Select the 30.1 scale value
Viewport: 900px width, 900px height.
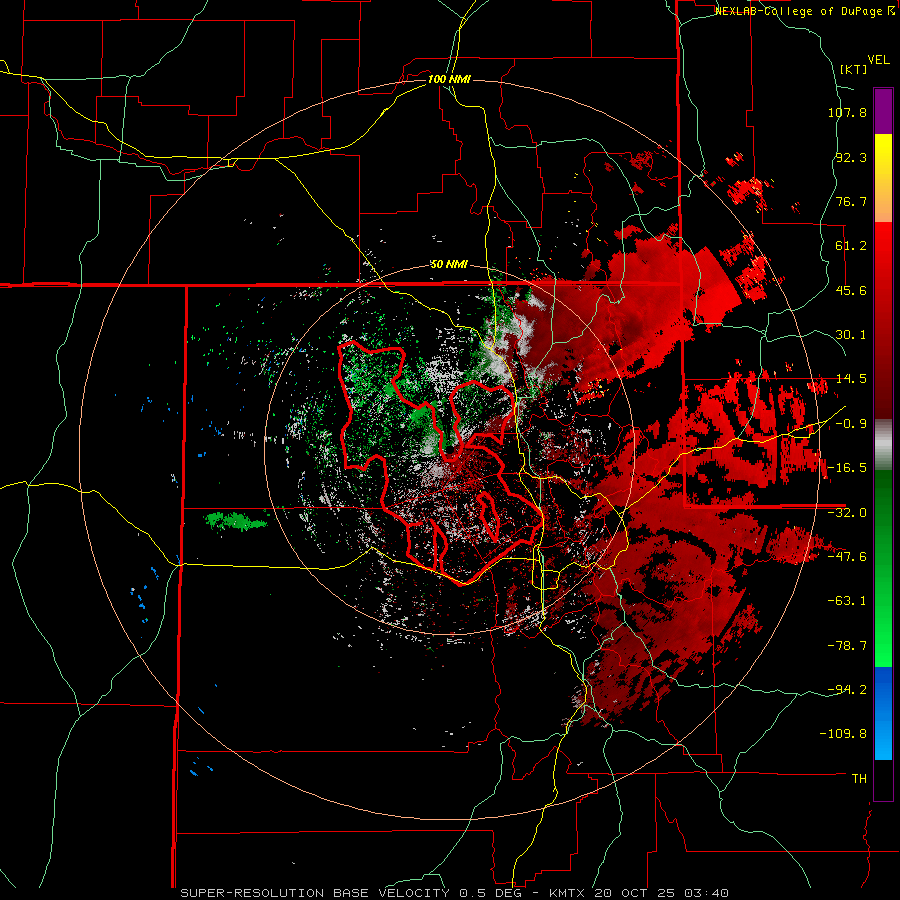(851, 335)
